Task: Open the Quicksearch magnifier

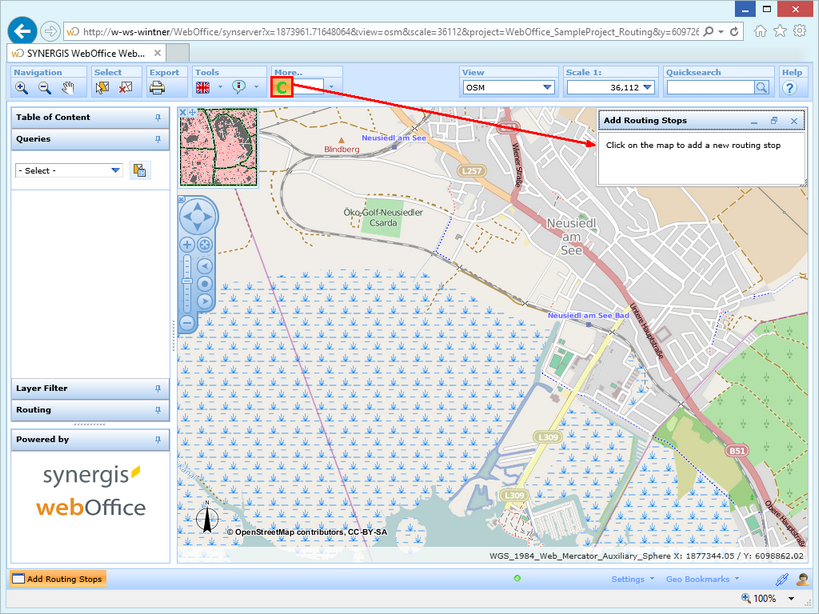Action: pyautogui.click(x=761, y=87)
